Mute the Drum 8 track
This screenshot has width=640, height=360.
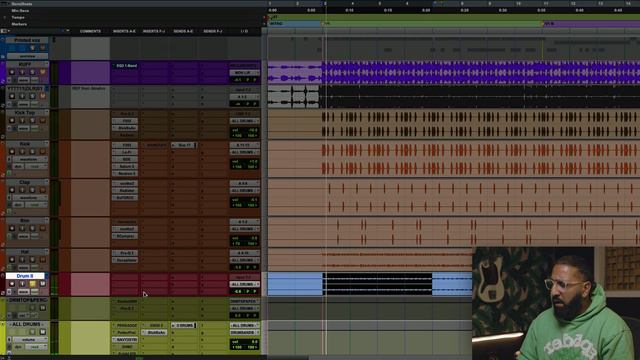pyautogui.click(x=42, y=284)
